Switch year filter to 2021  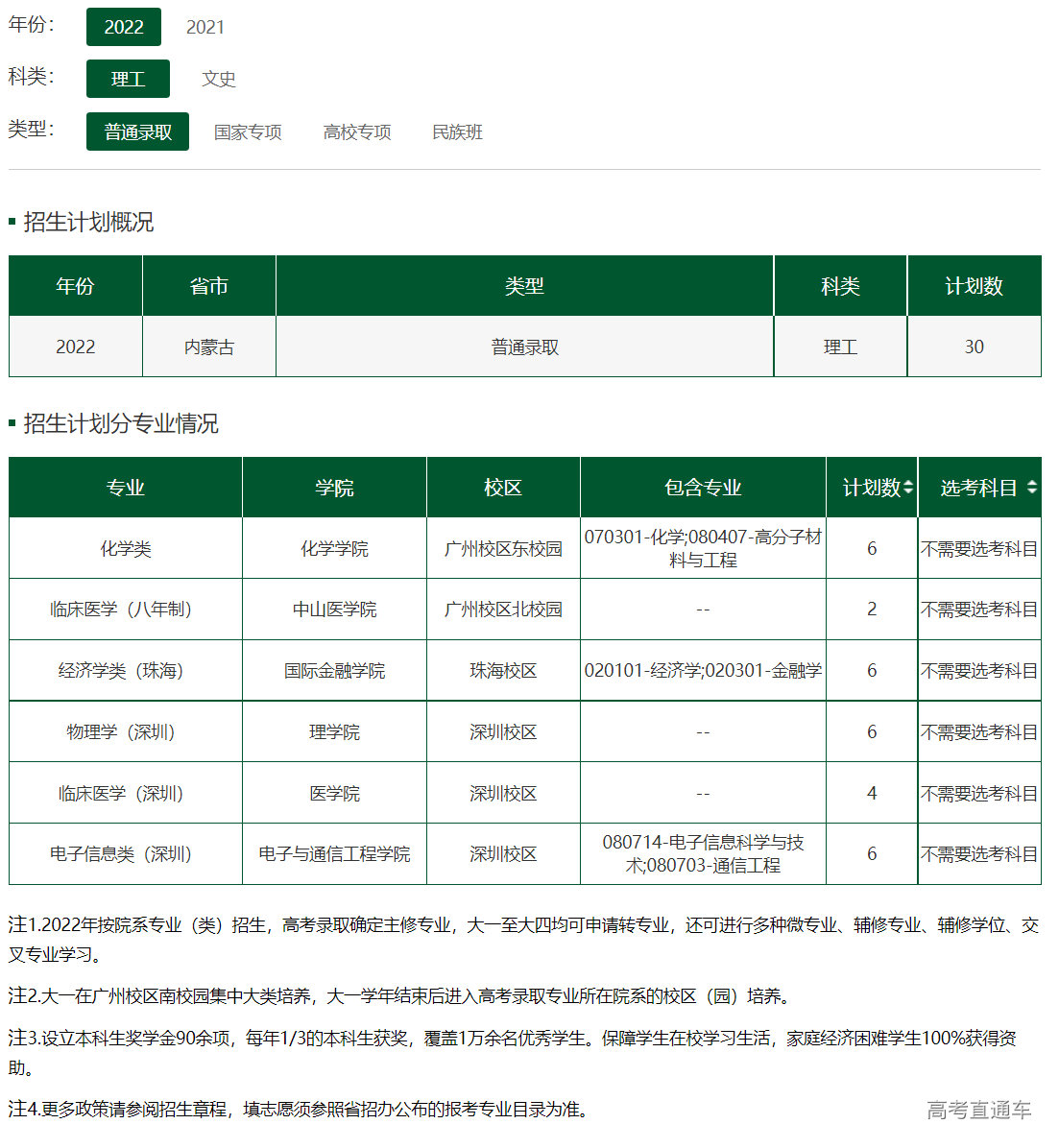pyautogui.click(x=205, y=27)
